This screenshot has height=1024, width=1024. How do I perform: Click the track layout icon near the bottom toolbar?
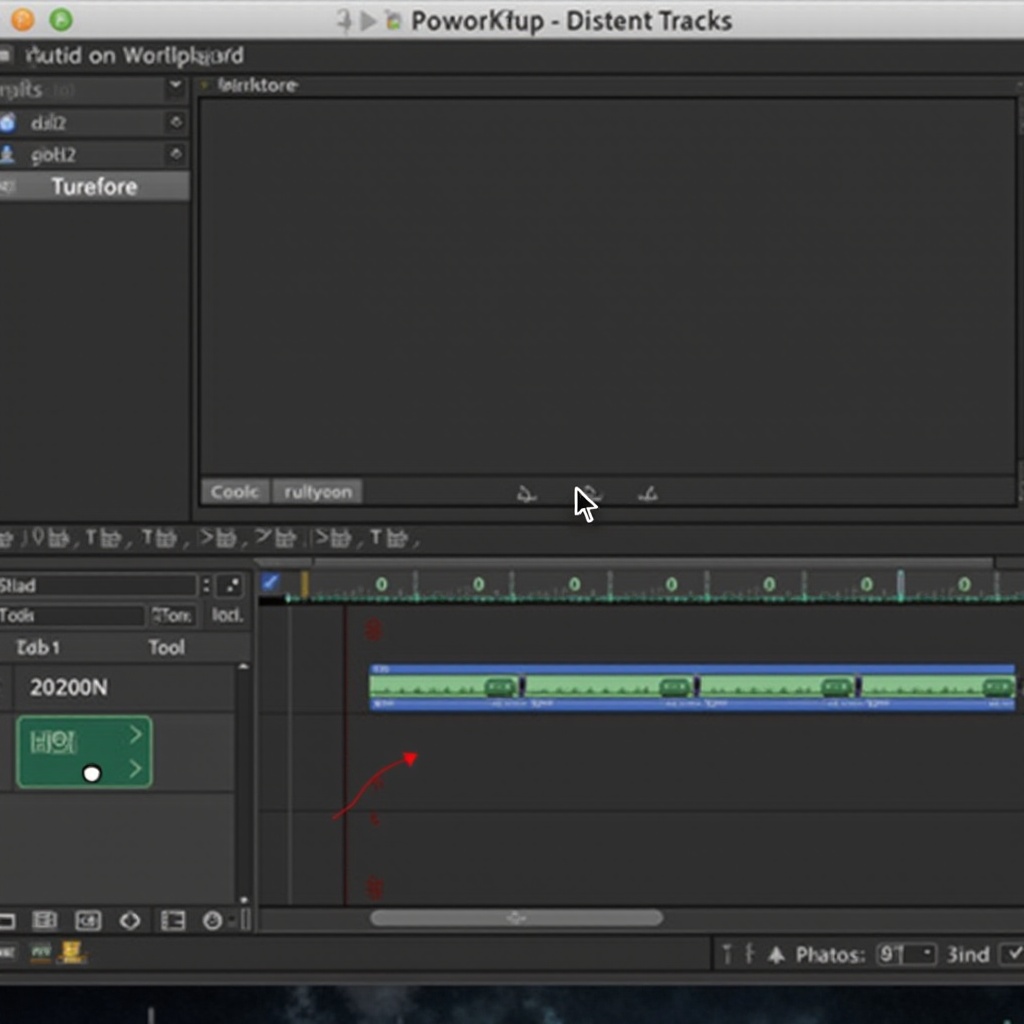(x=173, y=920)
